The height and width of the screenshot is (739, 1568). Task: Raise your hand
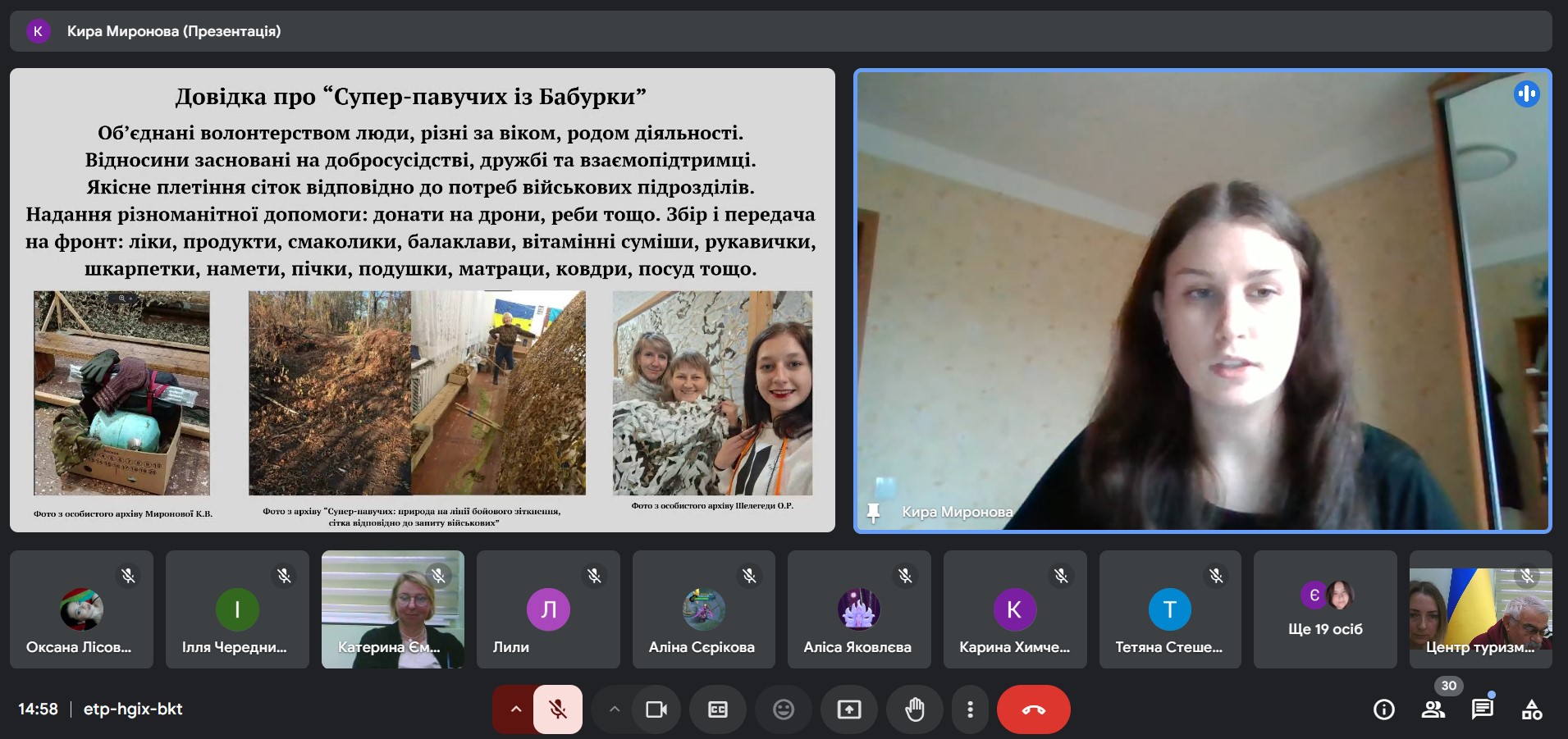click(914, 709)
